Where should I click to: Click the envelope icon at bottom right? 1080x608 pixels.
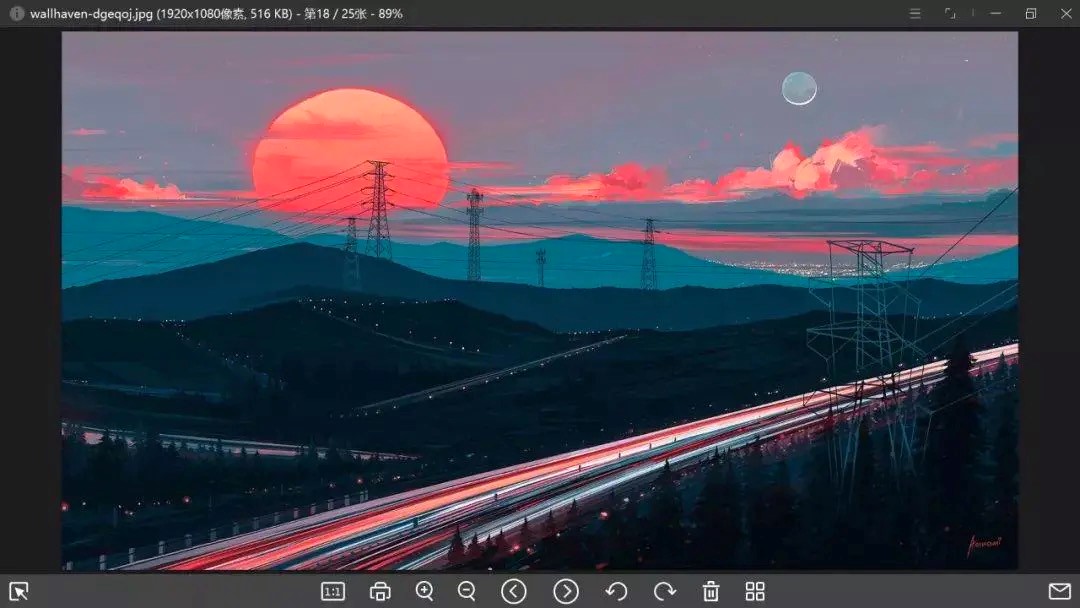1059,591
